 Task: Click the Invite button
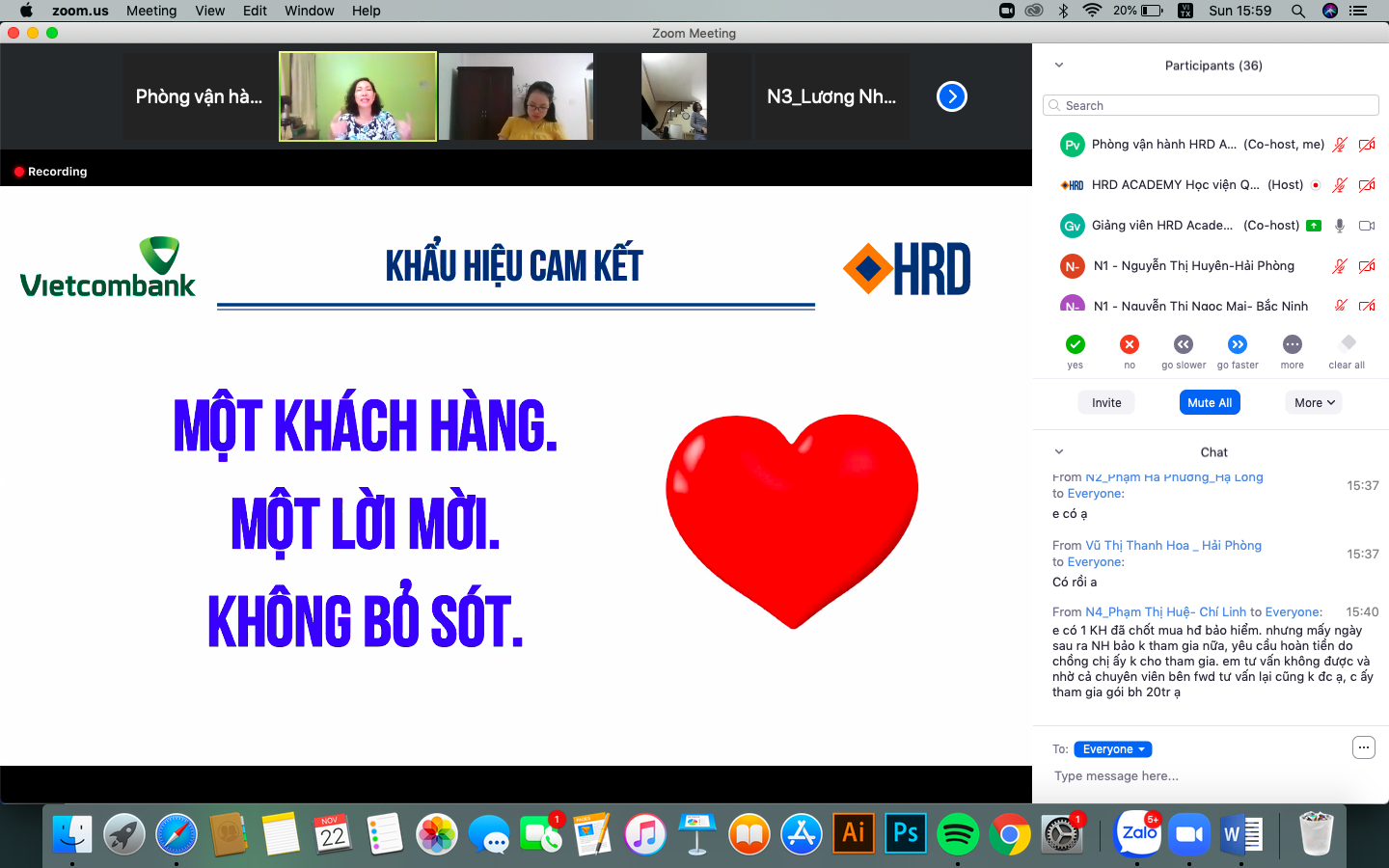point(1106,403)
